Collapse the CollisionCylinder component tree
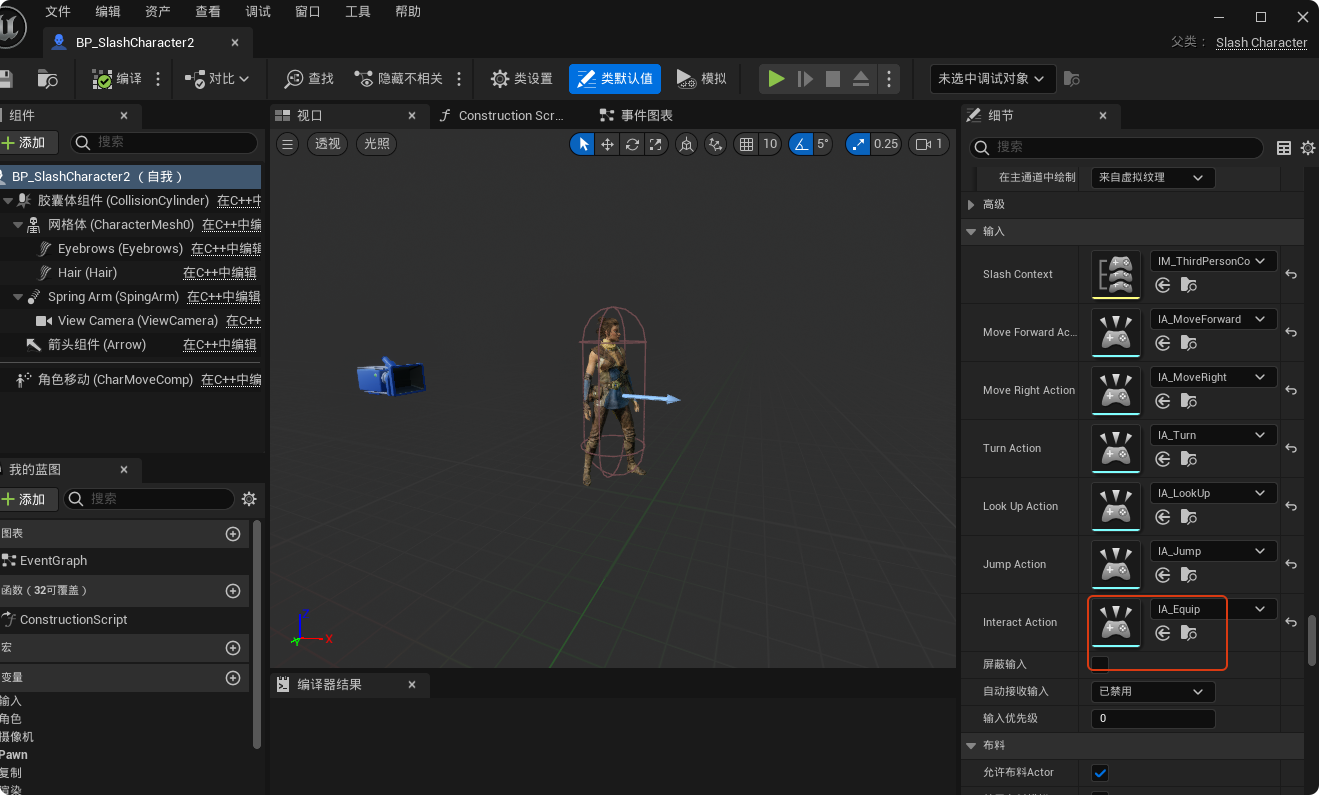Image resolution: width=1319 pixels, height=795 pixels. coord(8,201)
